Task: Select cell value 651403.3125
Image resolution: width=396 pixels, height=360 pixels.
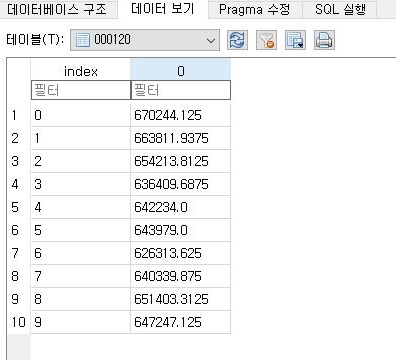Action: coord(180,299)
